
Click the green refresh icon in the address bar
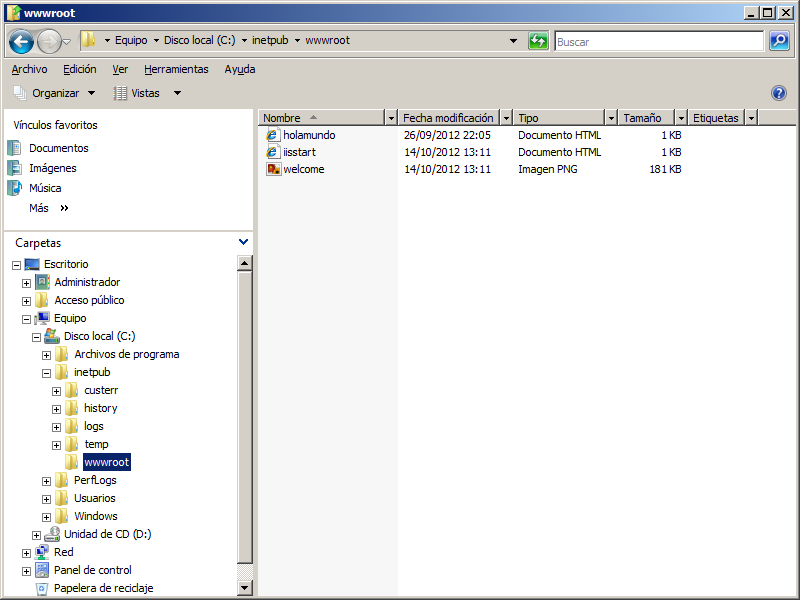[x=538, y=41]
